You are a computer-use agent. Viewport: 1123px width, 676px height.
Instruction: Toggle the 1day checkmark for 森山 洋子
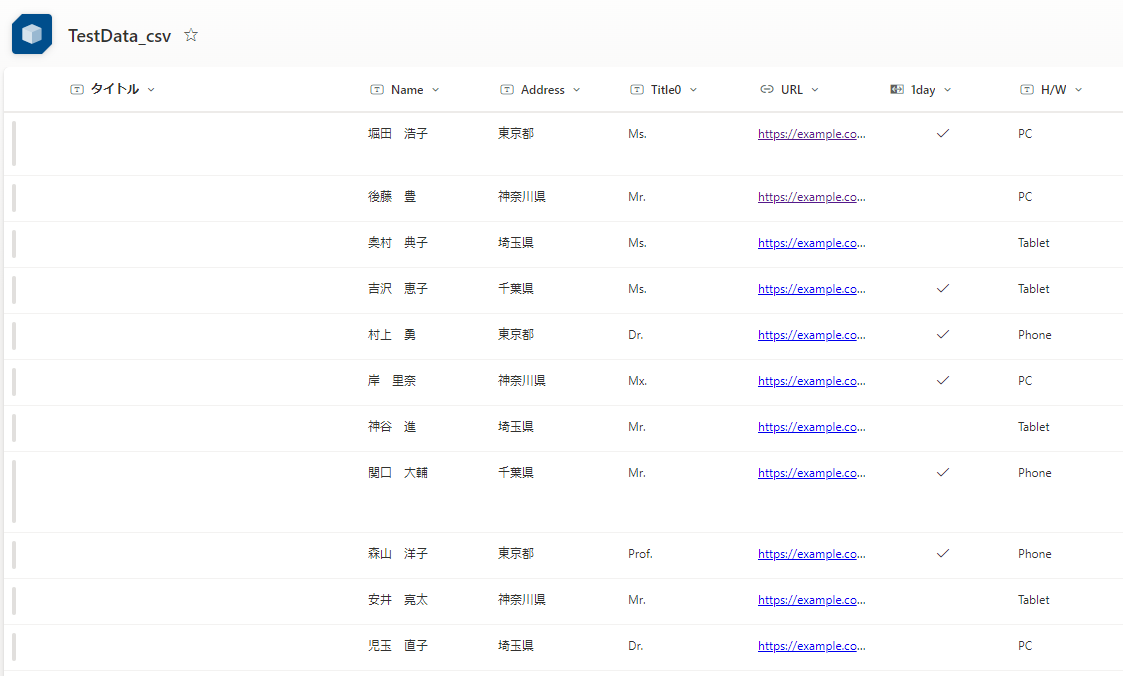click(942, 554)
